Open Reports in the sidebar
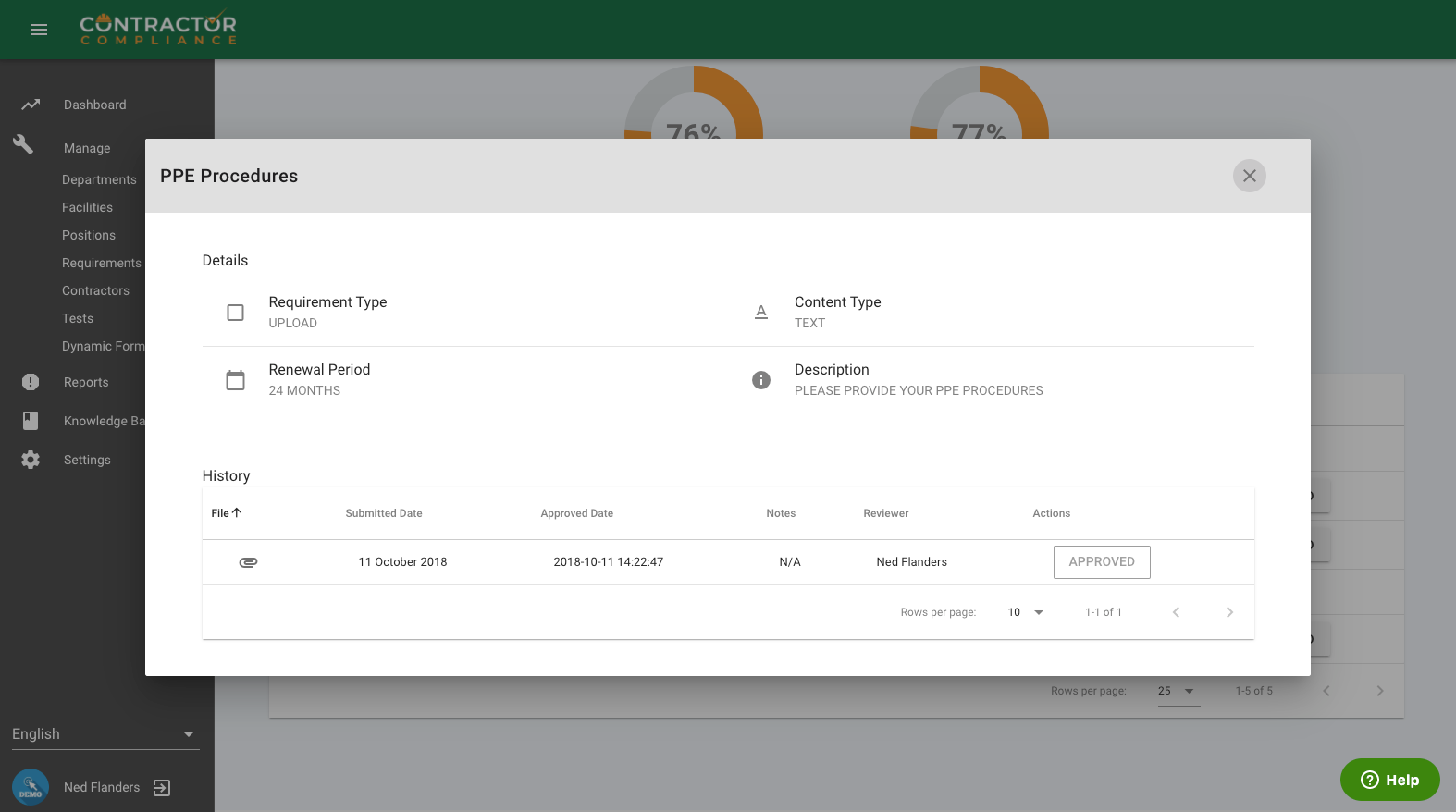Image resolution: width=1456 pixels, height=812 pixels. tap(86, 382)
